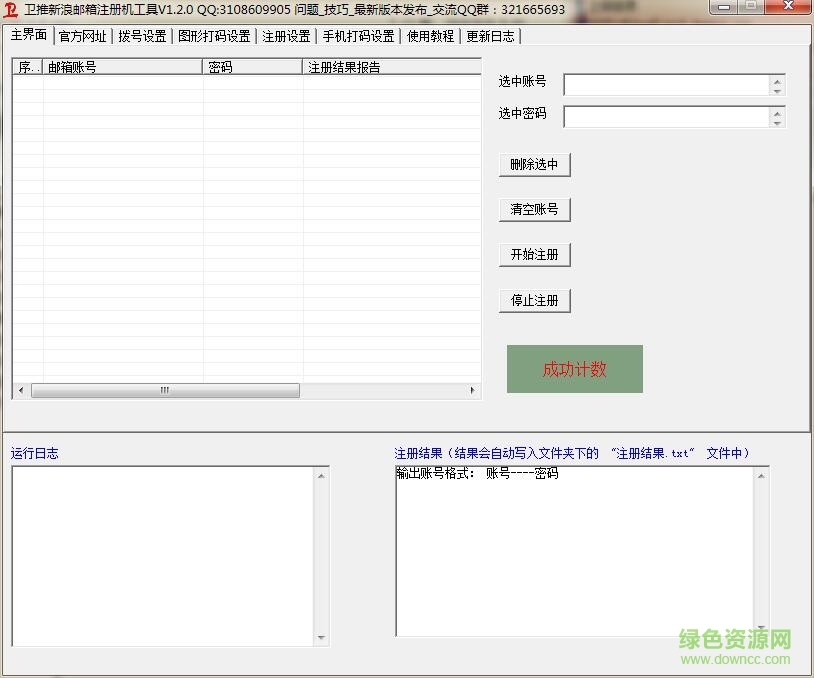Sort the list by 邮箱账号 column header
This screenshot has width=814, height=678.
118,66
